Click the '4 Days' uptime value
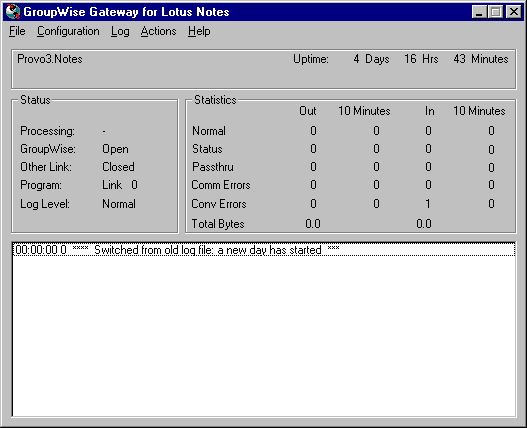This screenshot has height=428, width=527. pyautogui.click(x=371, y=59)
